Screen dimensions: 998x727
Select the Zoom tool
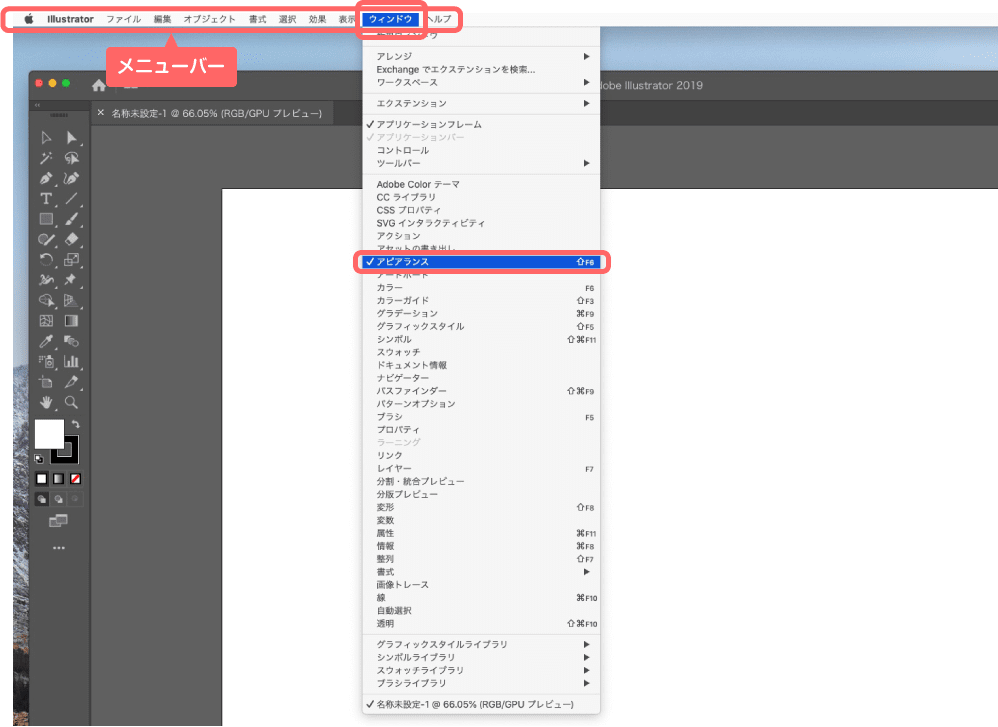(x=72, y=402)
